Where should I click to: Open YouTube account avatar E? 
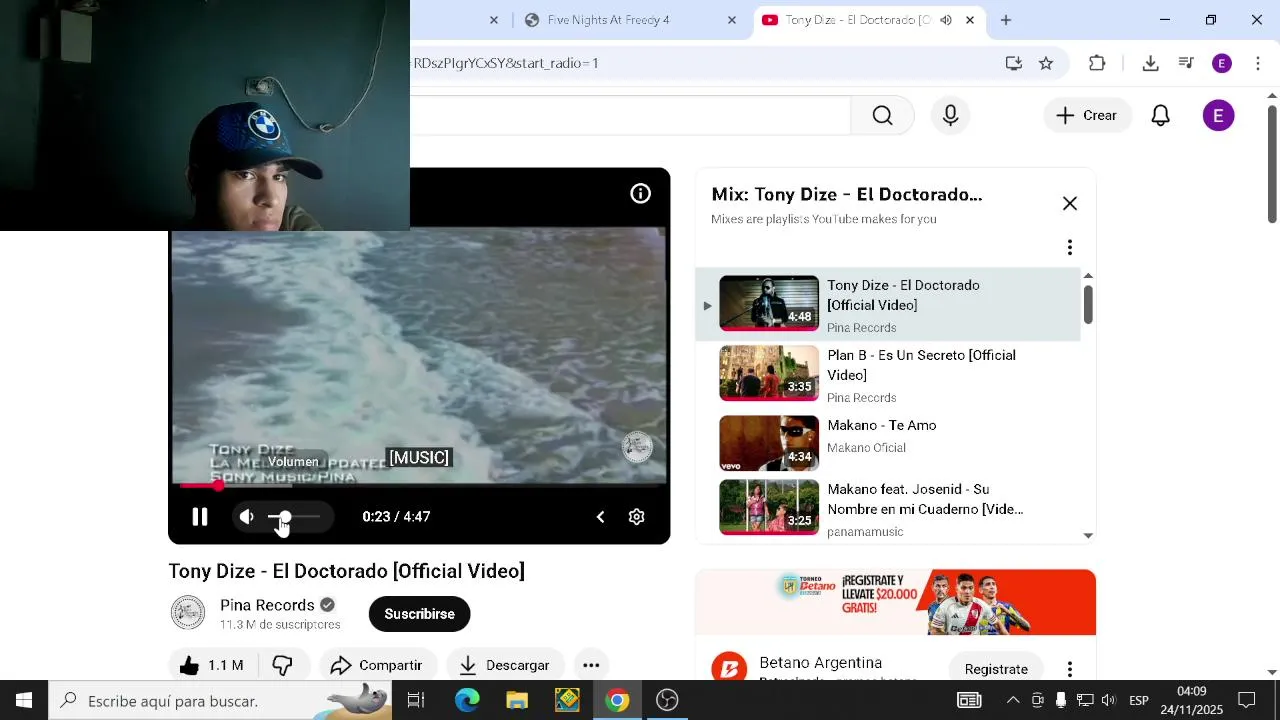pyautogui.click(x=1218, y=116)
